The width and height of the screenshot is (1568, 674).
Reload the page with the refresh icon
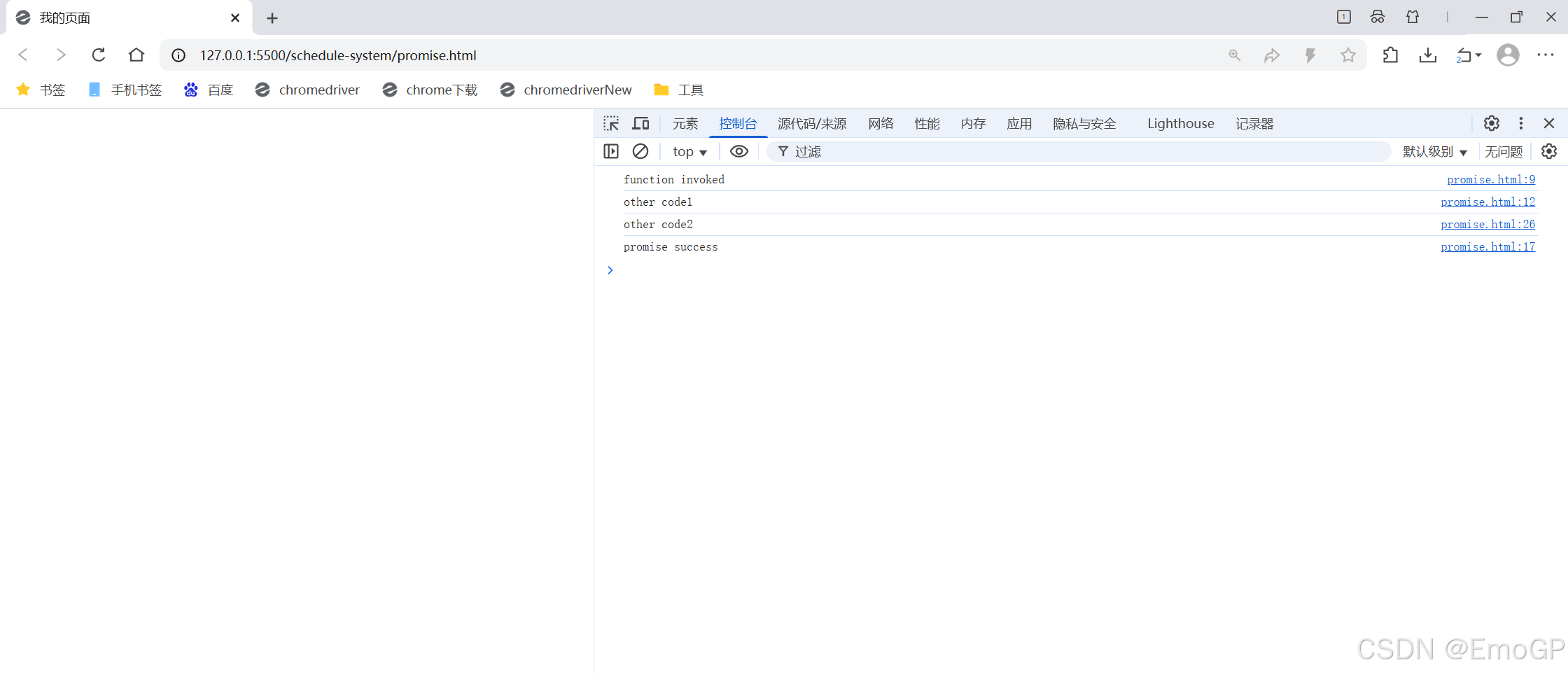click(x=99, y=55)
